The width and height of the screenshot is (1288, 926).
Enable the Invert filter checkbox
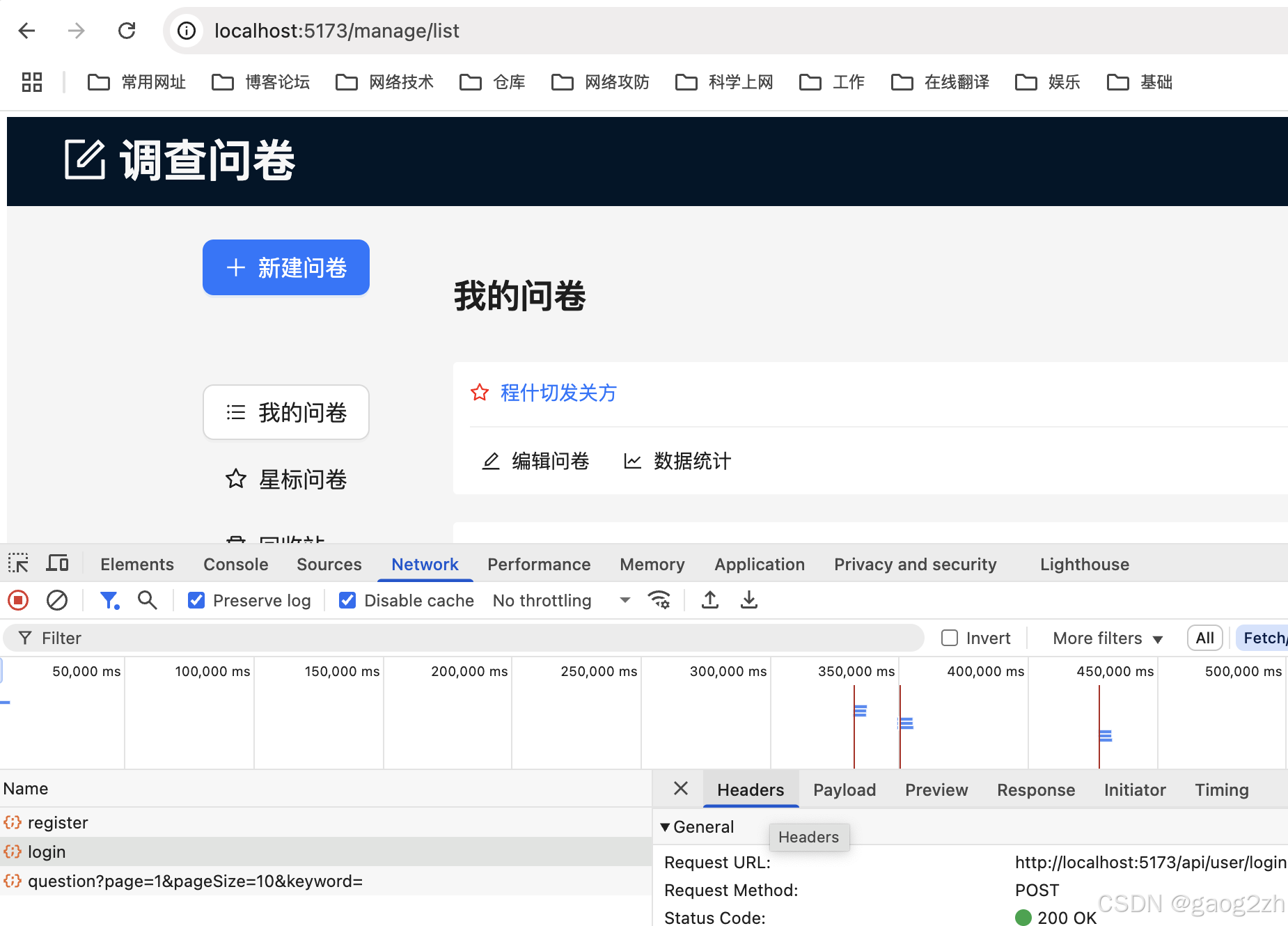(950, 638)
